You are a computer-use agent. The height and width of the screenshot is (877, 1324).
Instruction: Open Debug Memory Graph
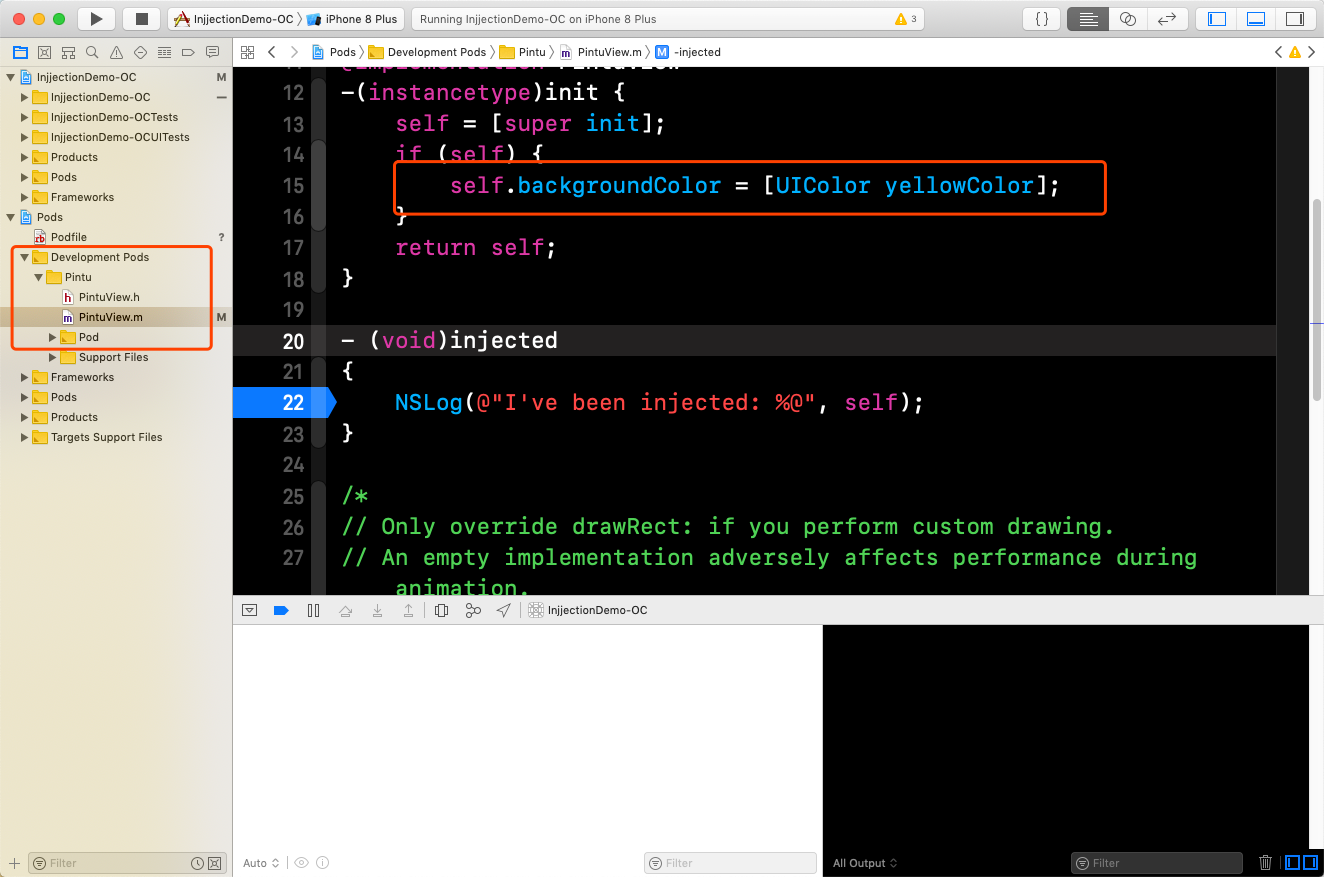473,610
